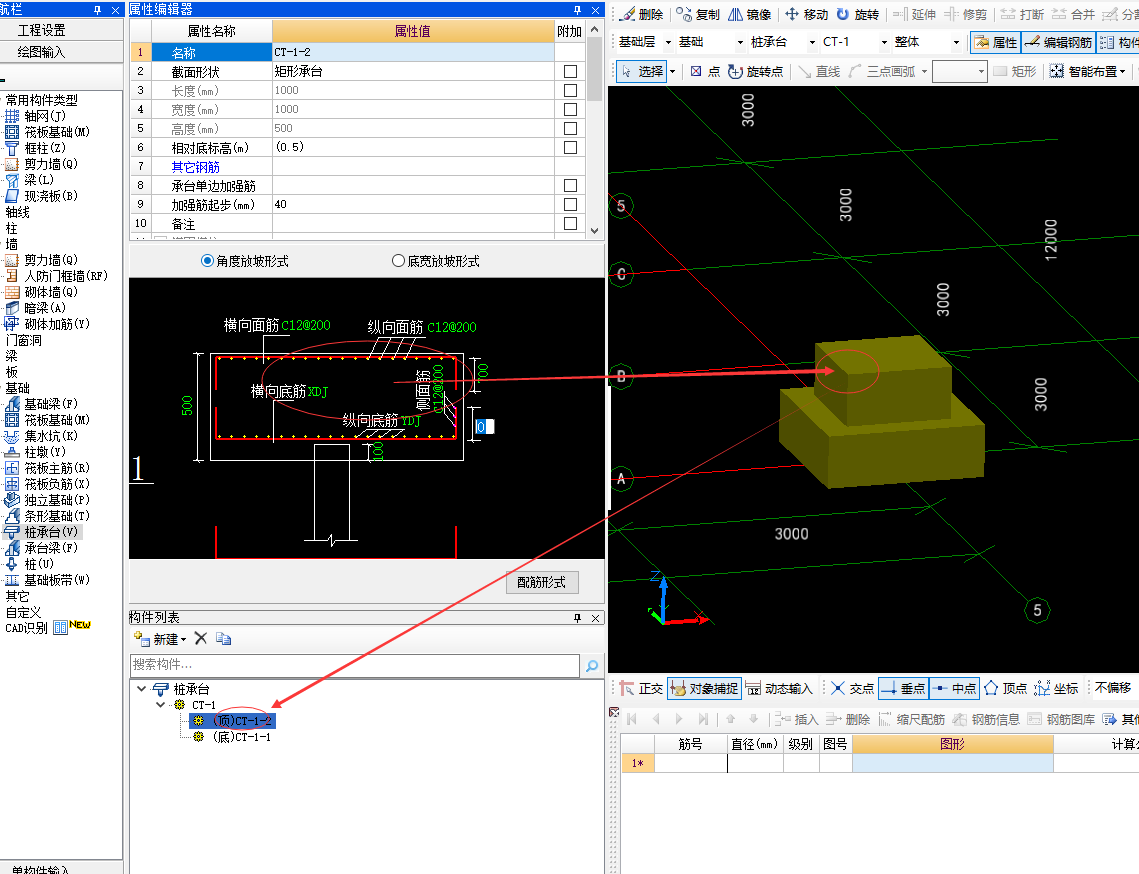Select 筏板基础(M) in common types
This screenshot has height=874, width=1139.
pyautogui.click(x=48, y=131)
